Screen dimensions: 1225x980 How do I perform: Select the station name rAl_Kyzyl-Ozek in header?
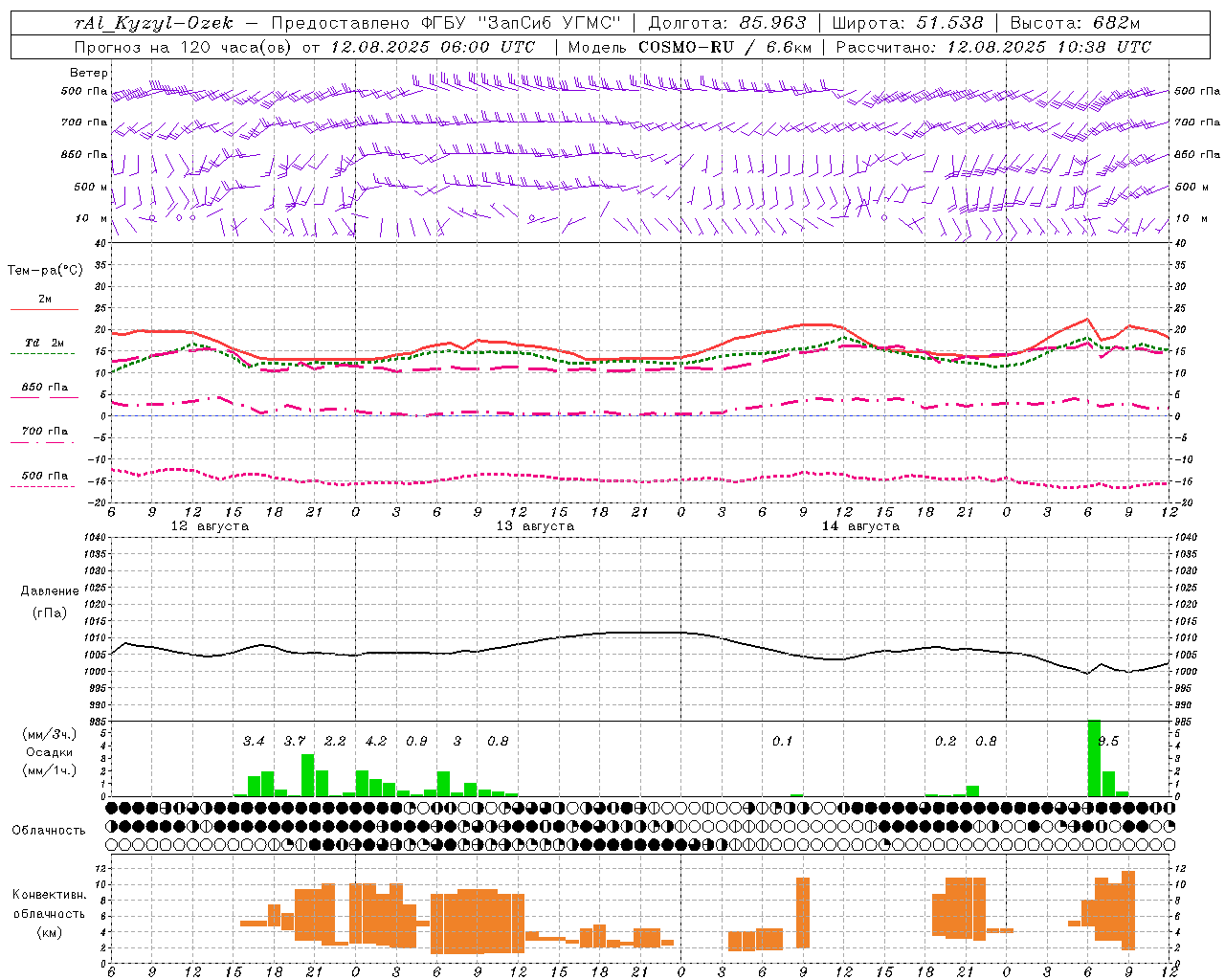153,22
